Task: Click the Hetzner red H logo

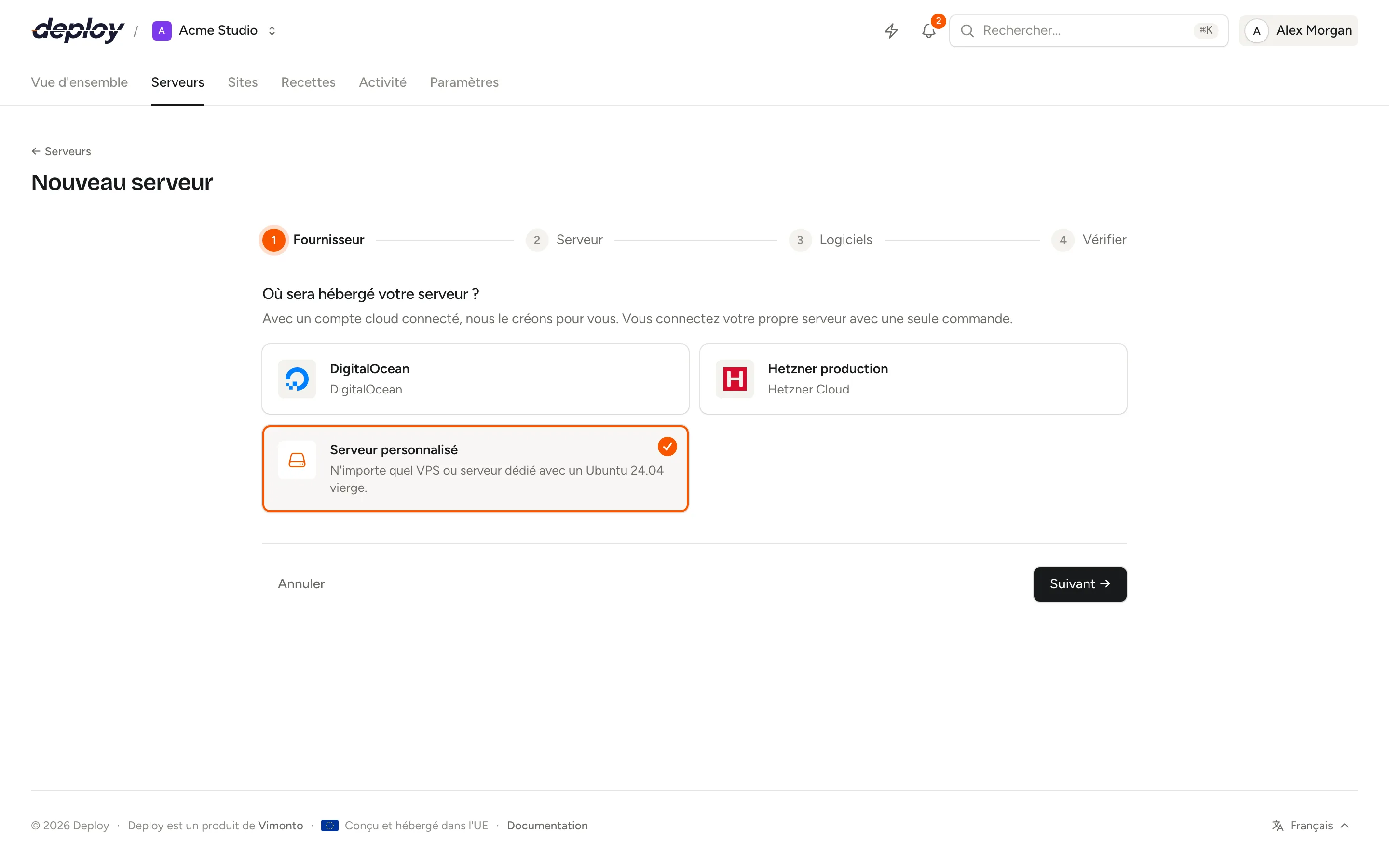Action: (x=735, y=379)
